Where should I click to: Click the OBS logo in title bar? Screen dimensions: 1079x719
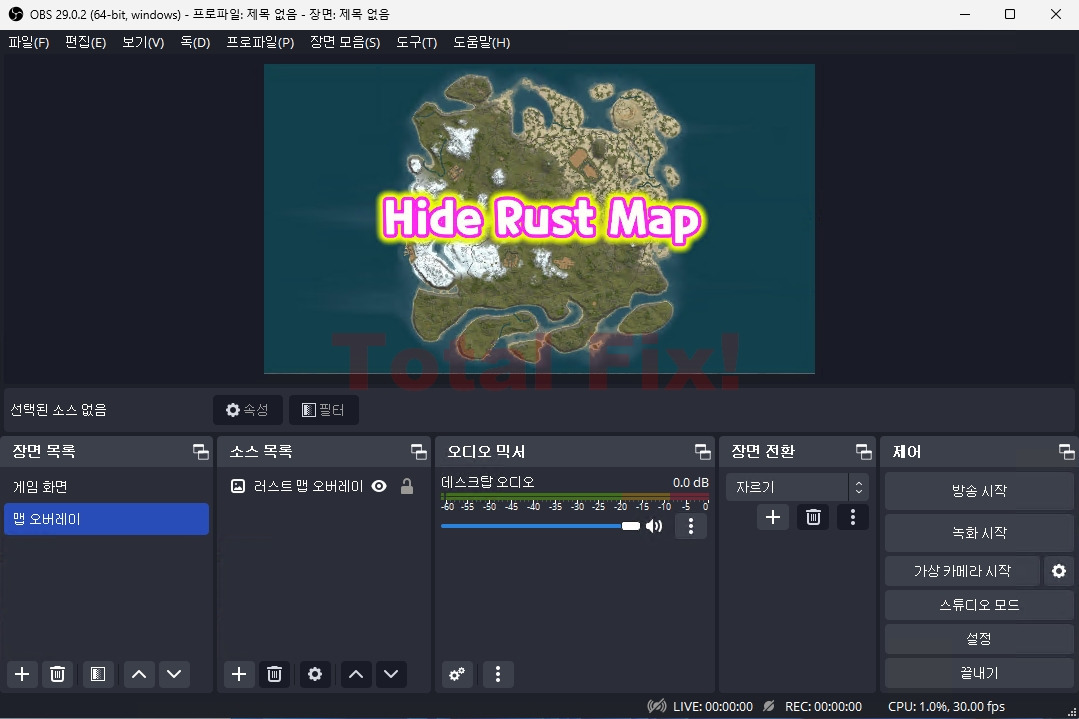click(x=15, y=14)
